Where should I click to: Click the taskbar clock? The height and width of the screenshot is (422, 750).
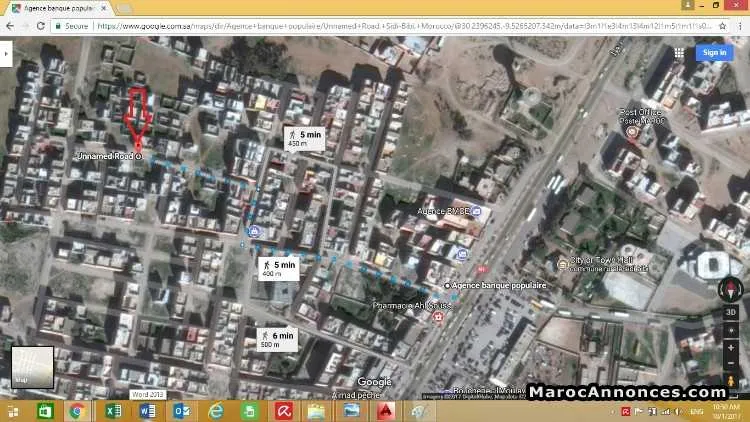click(x=727, y=411)
